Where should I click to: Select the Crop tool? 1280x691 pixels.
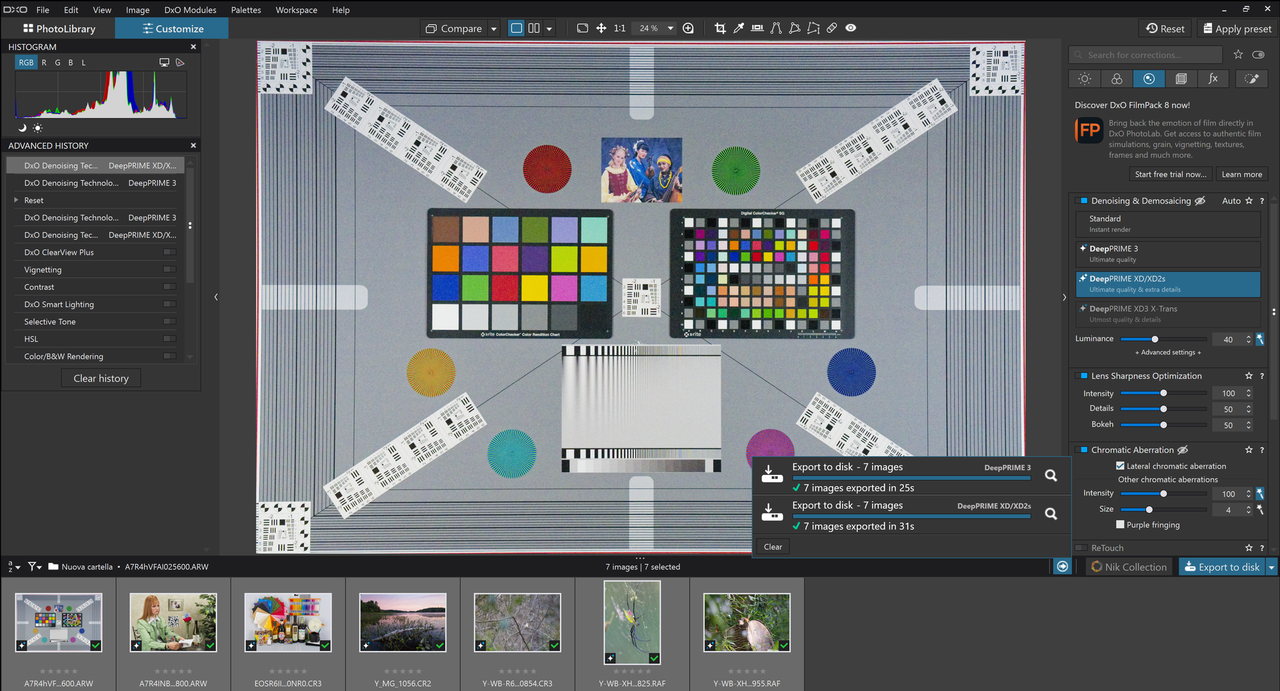[720, 28]
